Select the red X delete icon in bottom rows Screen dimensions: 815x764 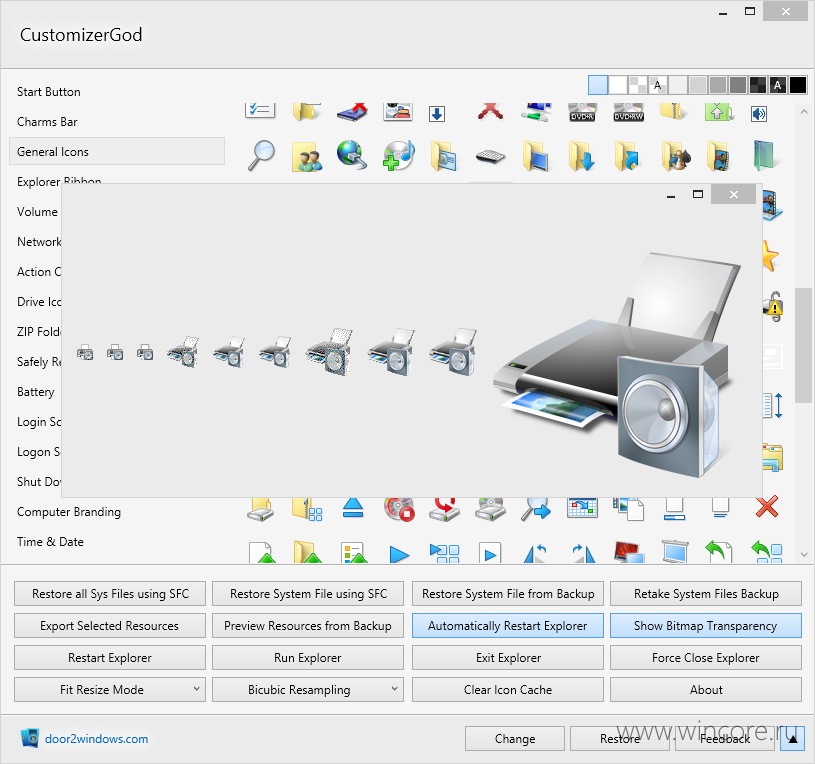[x=767, y=507]
